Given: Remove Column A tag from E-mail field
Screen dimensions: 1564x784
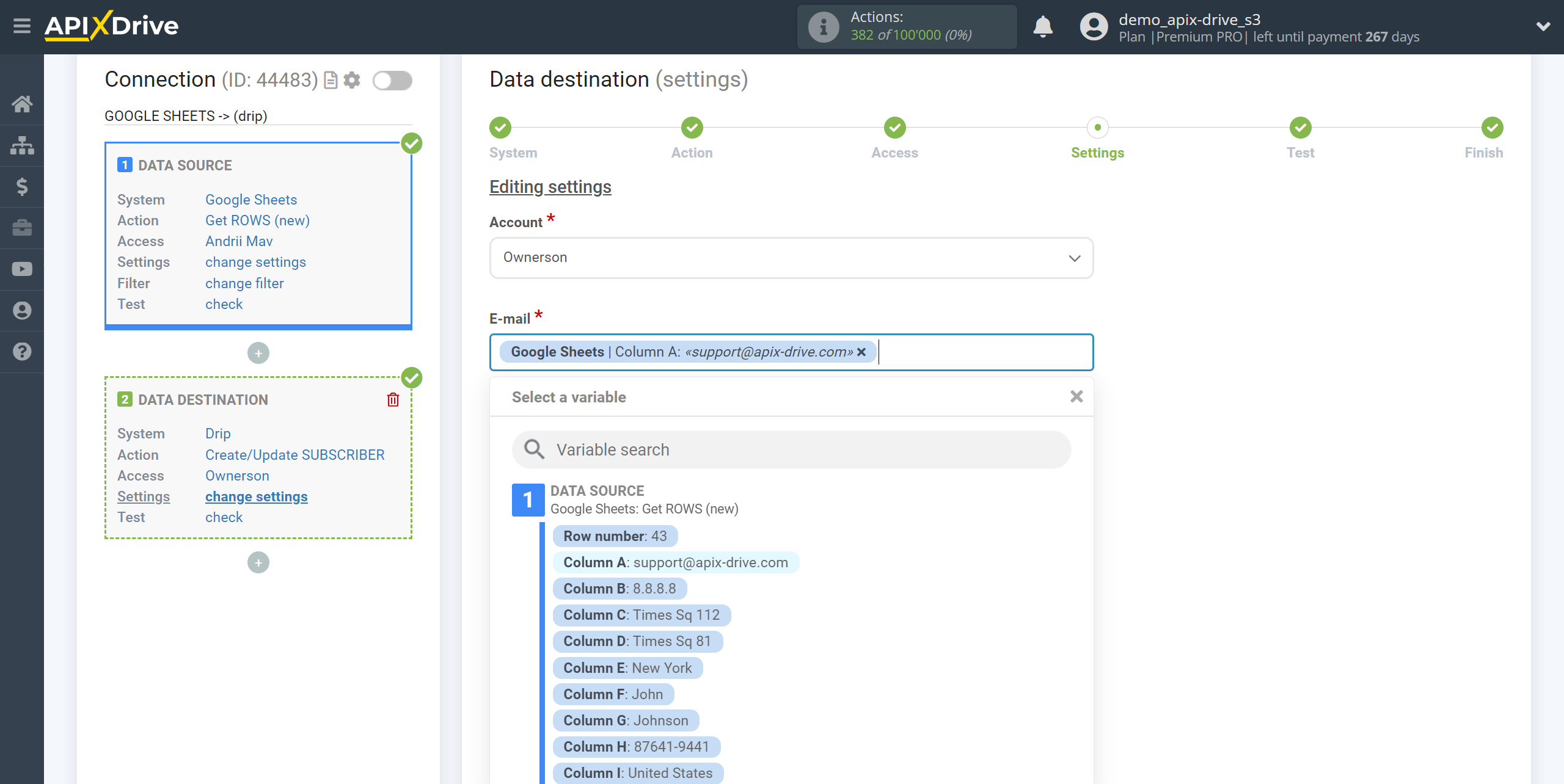Looking at the screenshot, I should point(861,352).
